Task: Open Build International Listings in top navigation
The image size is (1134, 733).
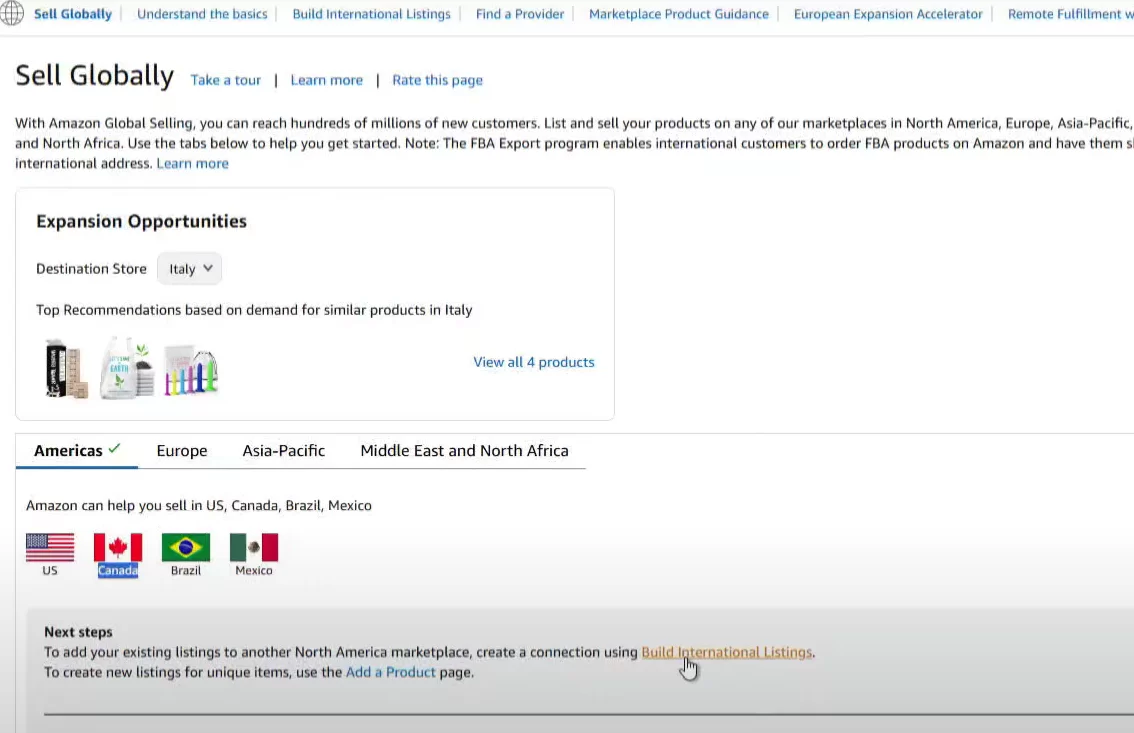Action: pyautogui.click(x=371, y=14)
